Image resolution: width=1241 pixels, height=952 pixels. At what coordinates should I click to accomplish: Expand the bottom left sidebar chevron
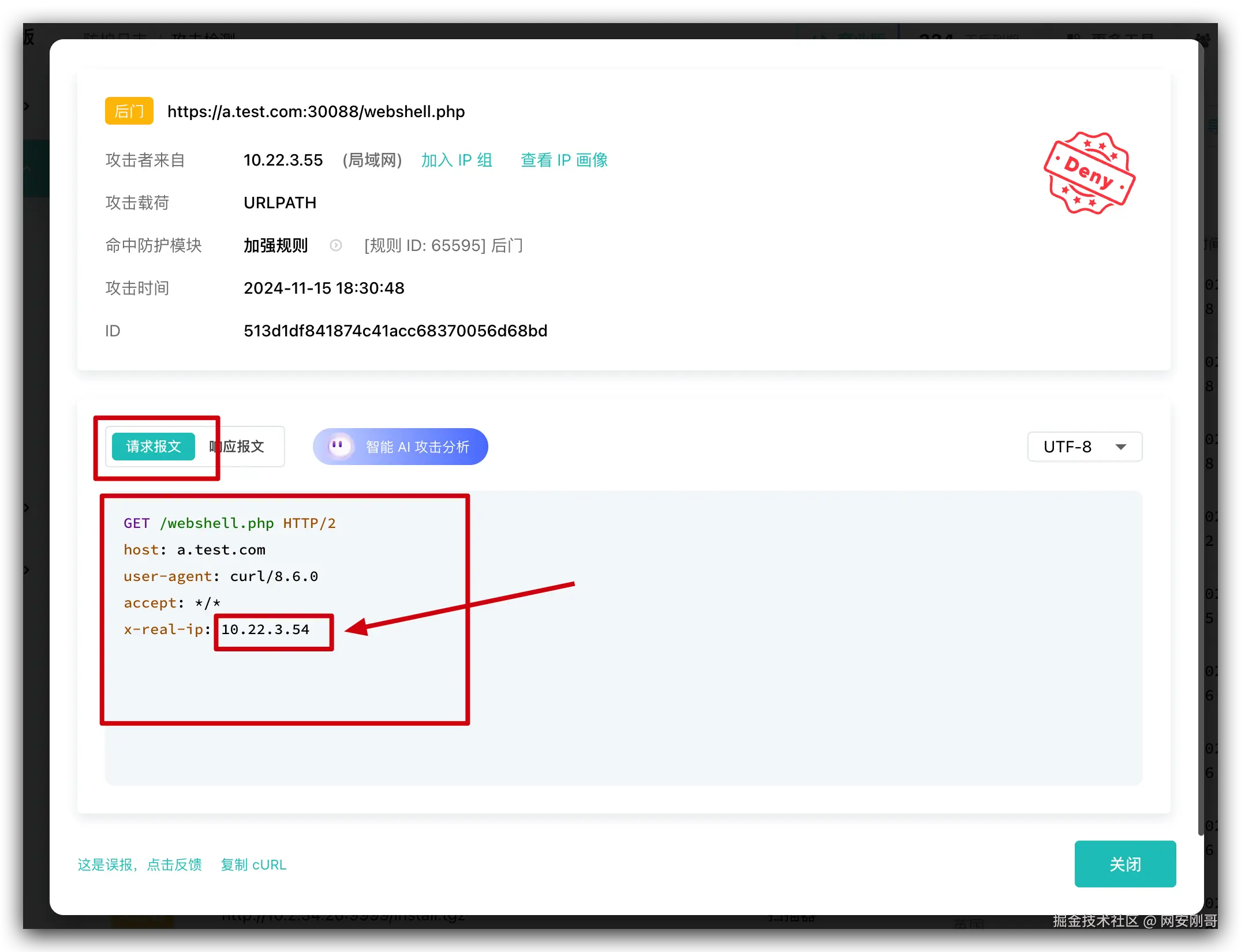click(x=27, y=570)
